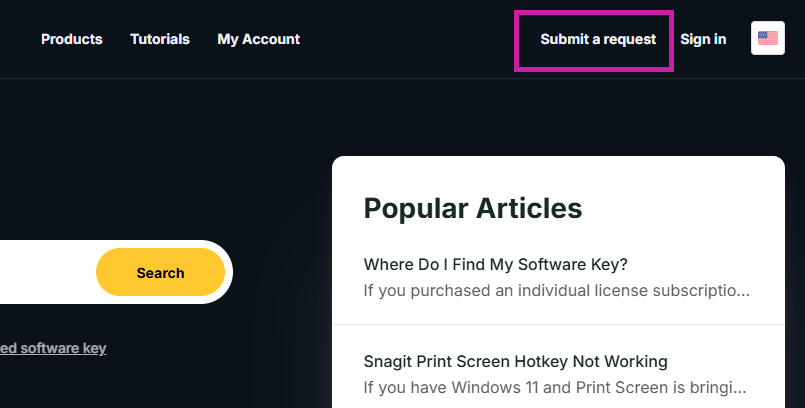The height and width of the screenshot is (408, 805).
Task: Click the "If you purchased an individual license" snippet
Action: point(556,291)
